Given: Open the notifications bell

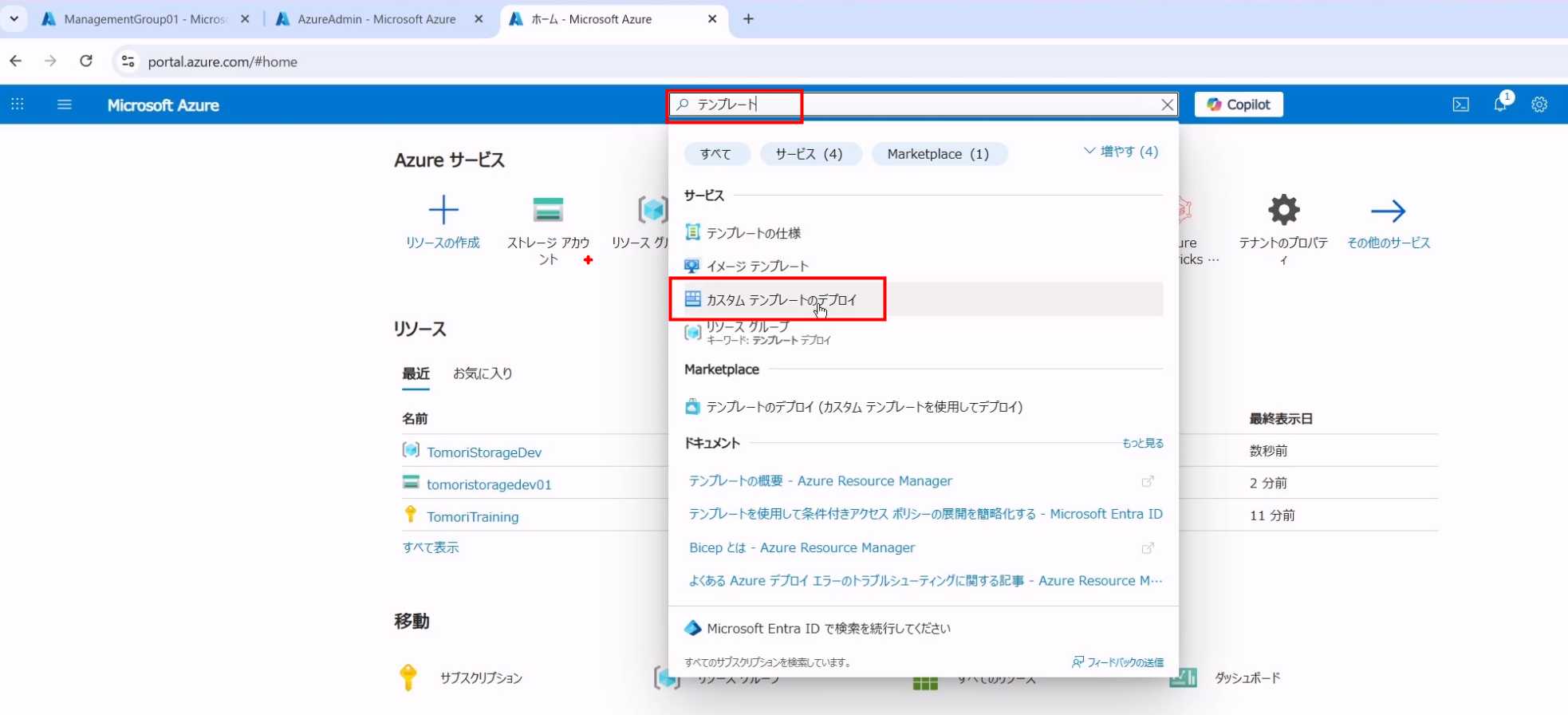Looking at the screenshot, I should click(x=1500, y=105).
